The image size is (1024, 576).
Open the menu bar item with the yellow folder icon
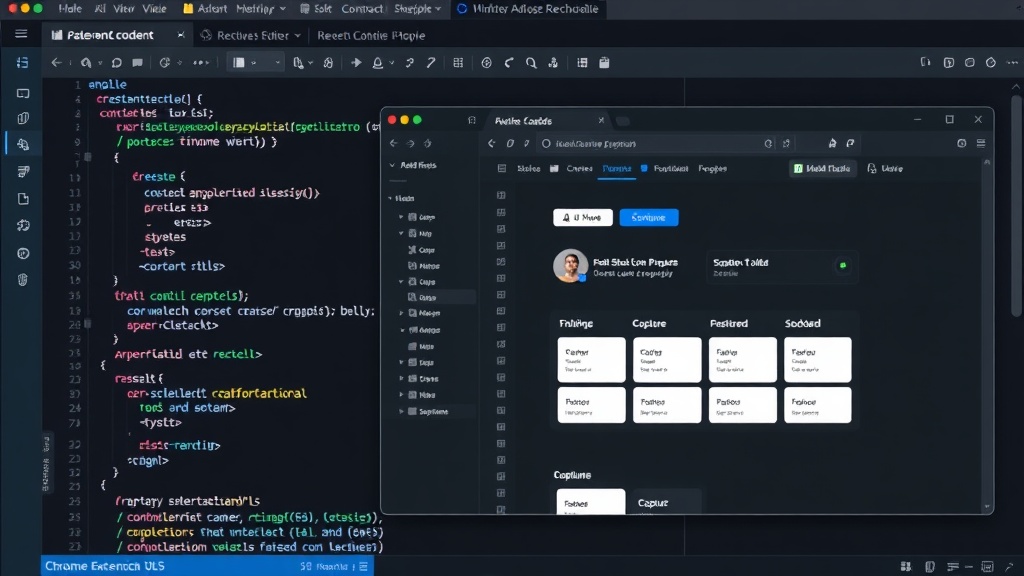[x=205, y=8]
